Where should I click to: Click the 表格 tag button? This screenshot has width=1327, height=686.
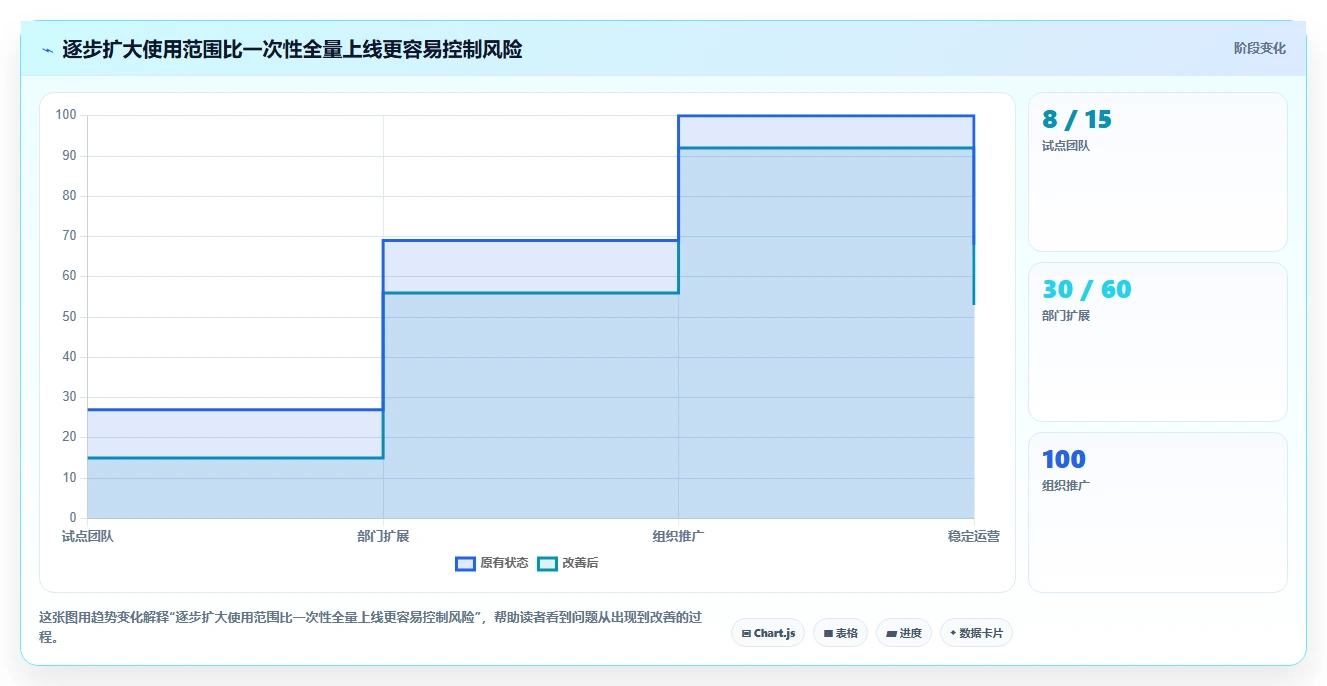[x=841, y=633]
